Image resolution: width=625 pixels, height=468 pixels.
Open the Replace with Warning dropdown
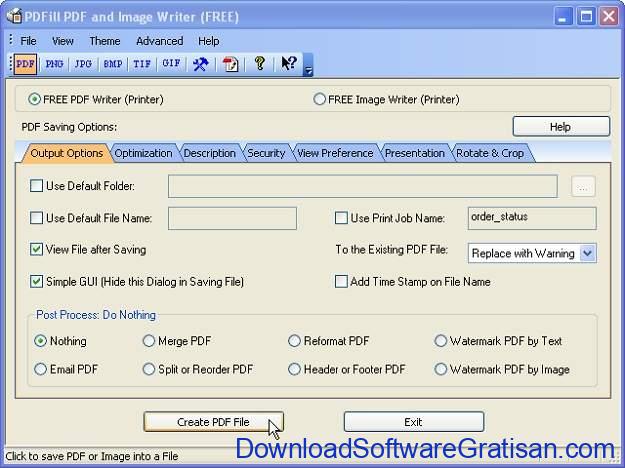point(588,253)
